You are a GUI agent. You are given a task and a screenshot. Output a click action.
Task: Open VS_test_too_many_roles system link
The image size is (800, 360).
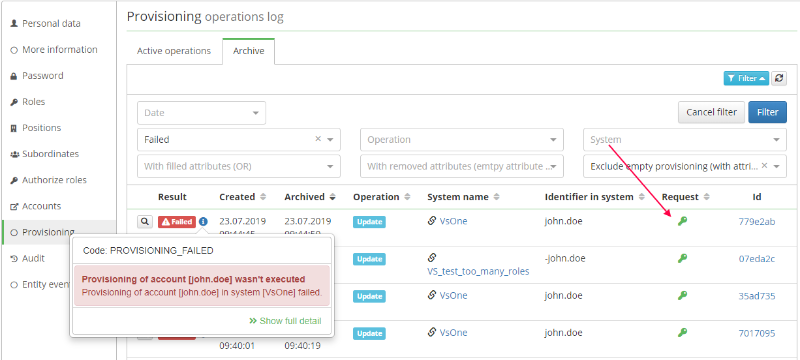[x=478, y=271]
